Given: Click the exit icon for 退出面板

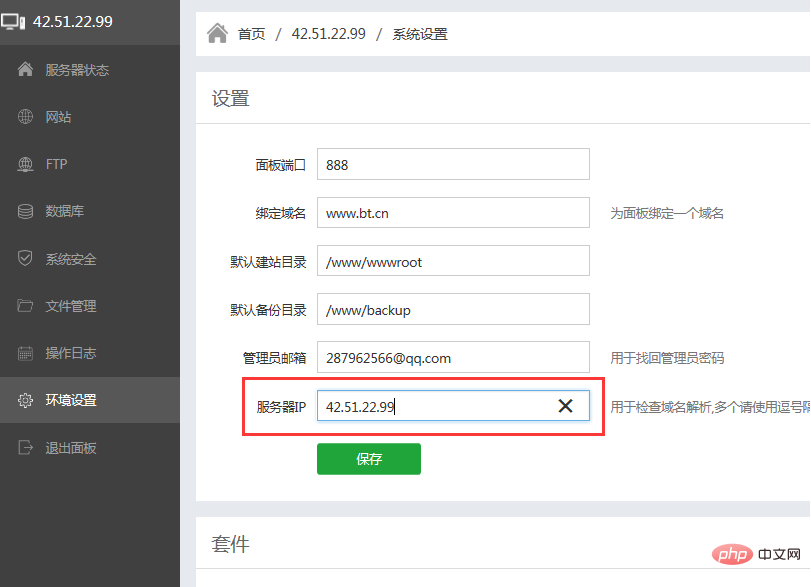Looking at the screenshot, I should coord(25,447).
